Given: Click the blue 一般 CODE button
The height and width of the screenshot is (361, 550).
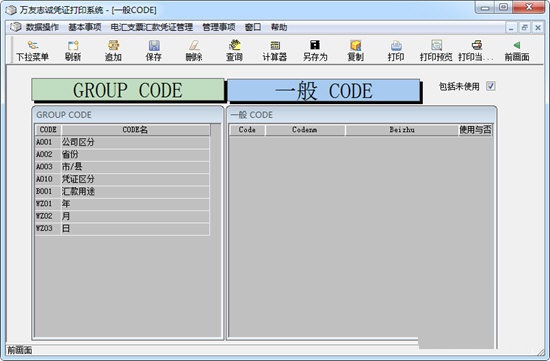Looking at the screenshot, I should tap(323, 91).
